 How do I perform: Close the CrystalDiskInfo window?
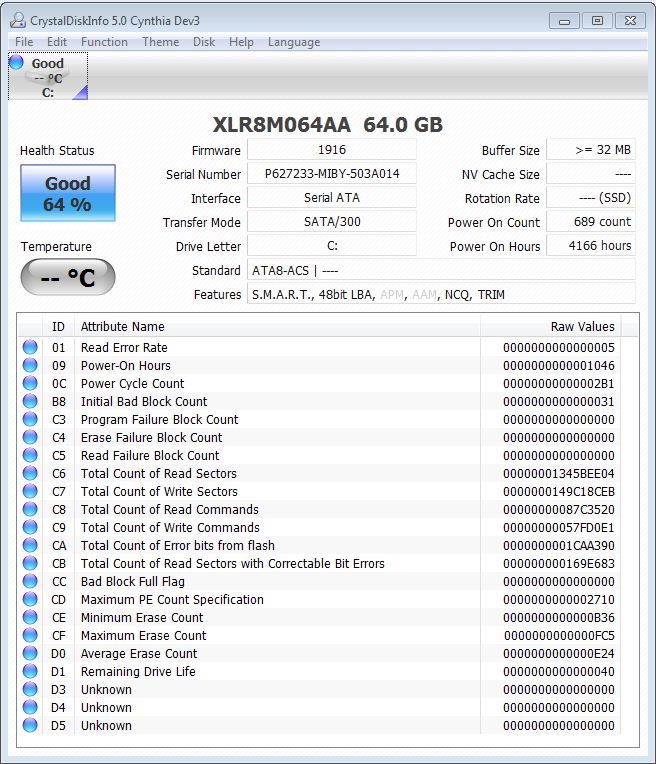pos(630,21)
